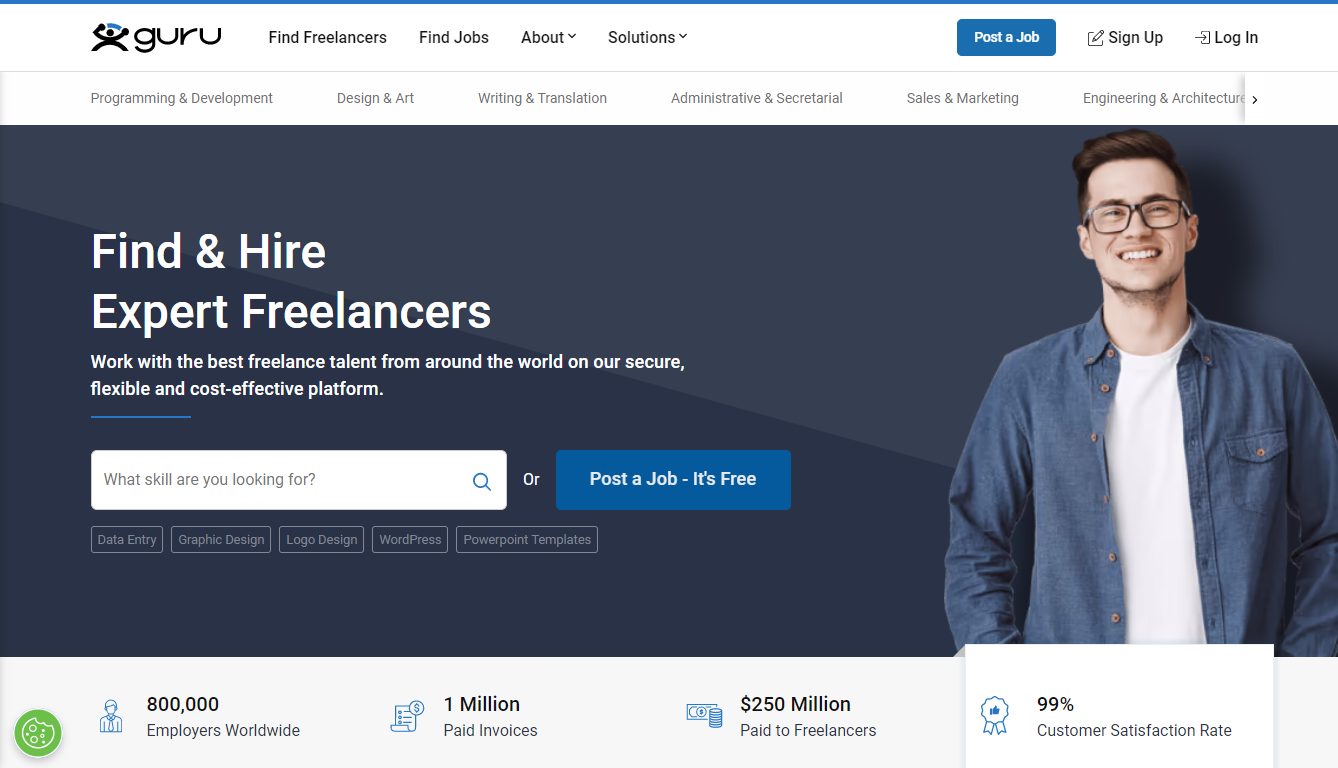Image resolution: width=1338 pixels, height=768 pixels.
Task: Click the Guru logo
Action: (156, 37)
